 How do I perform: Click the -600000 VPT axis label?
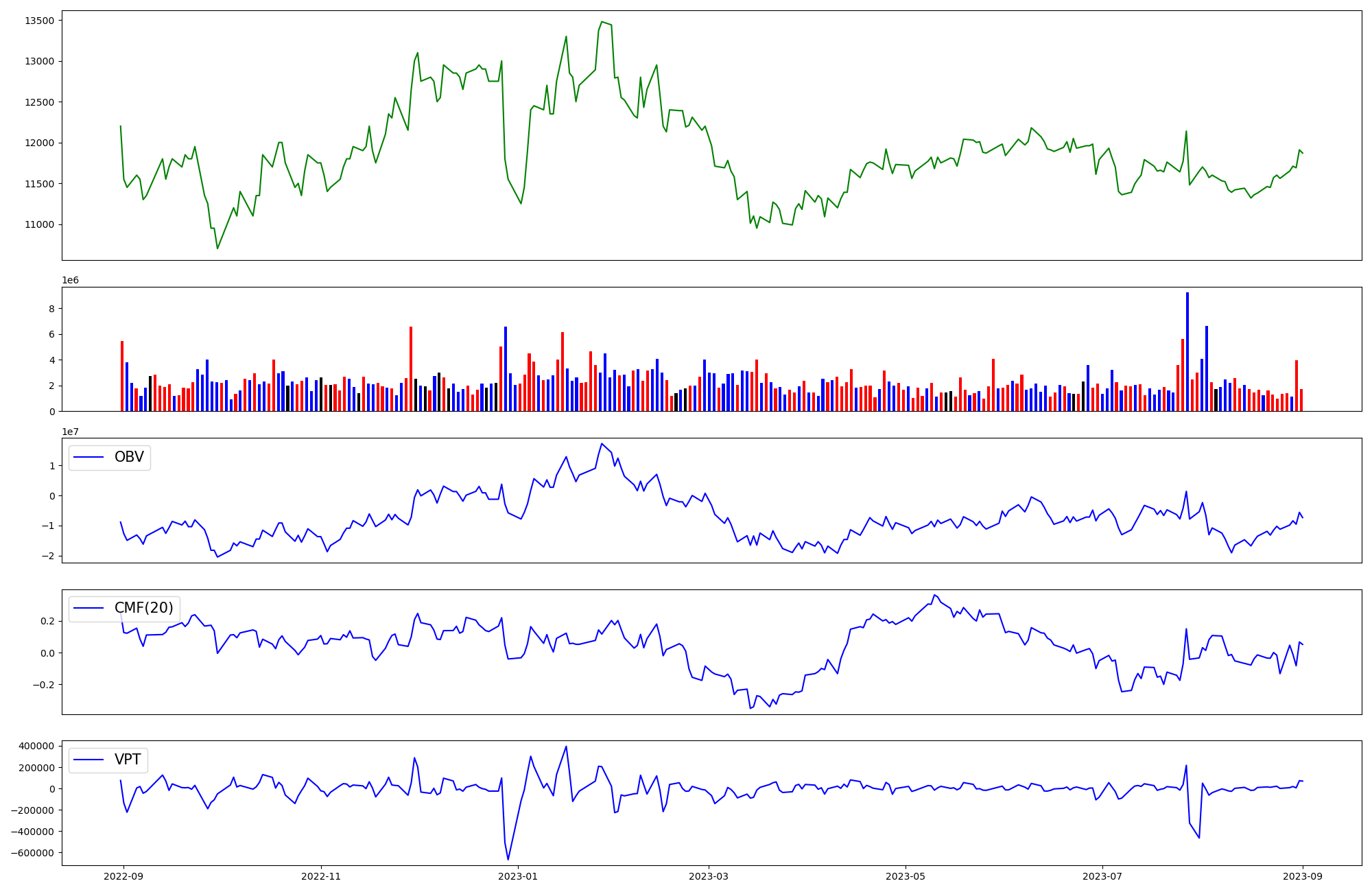click(32, 853)
